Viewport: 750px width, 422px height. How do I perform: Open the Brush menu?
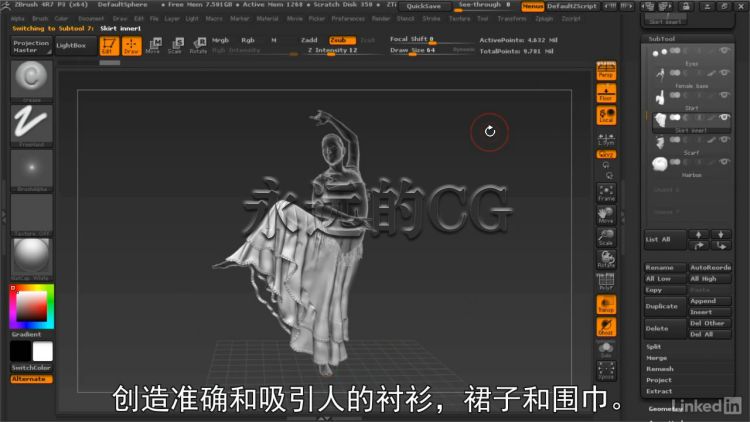point(40,19)
